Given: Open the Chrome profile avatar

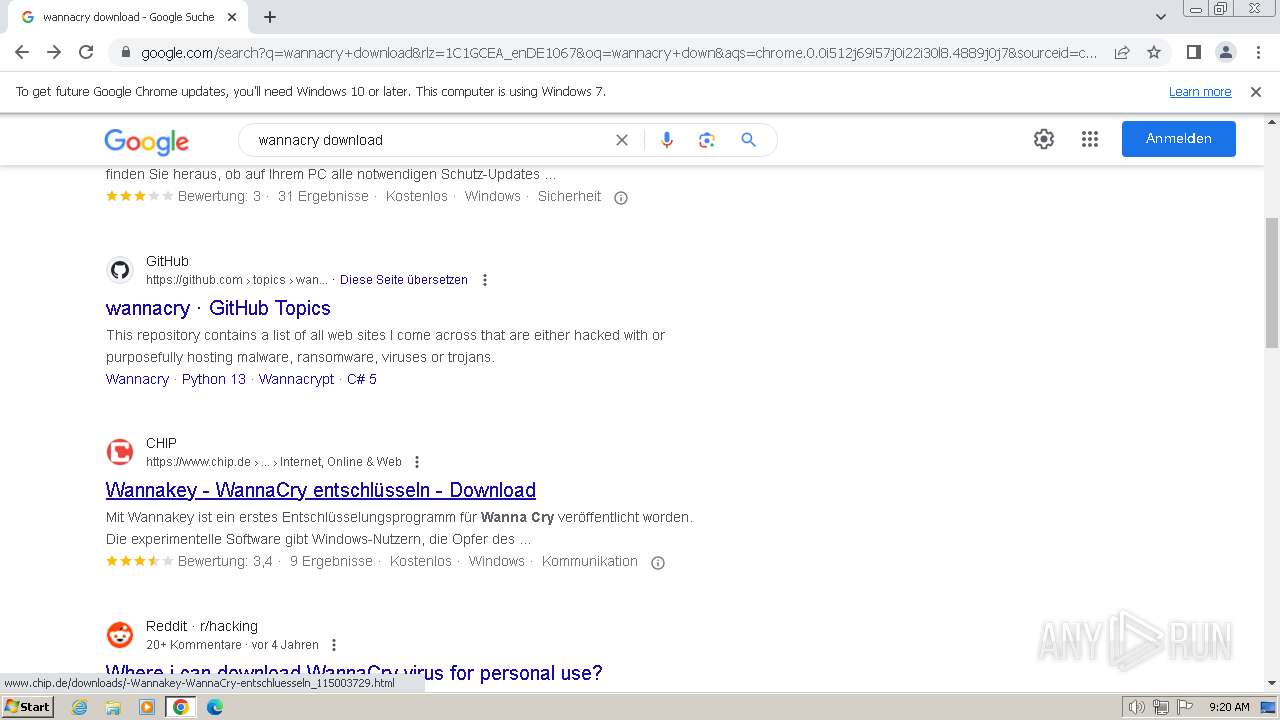Looking at the screenshot, I should 1225,52.
